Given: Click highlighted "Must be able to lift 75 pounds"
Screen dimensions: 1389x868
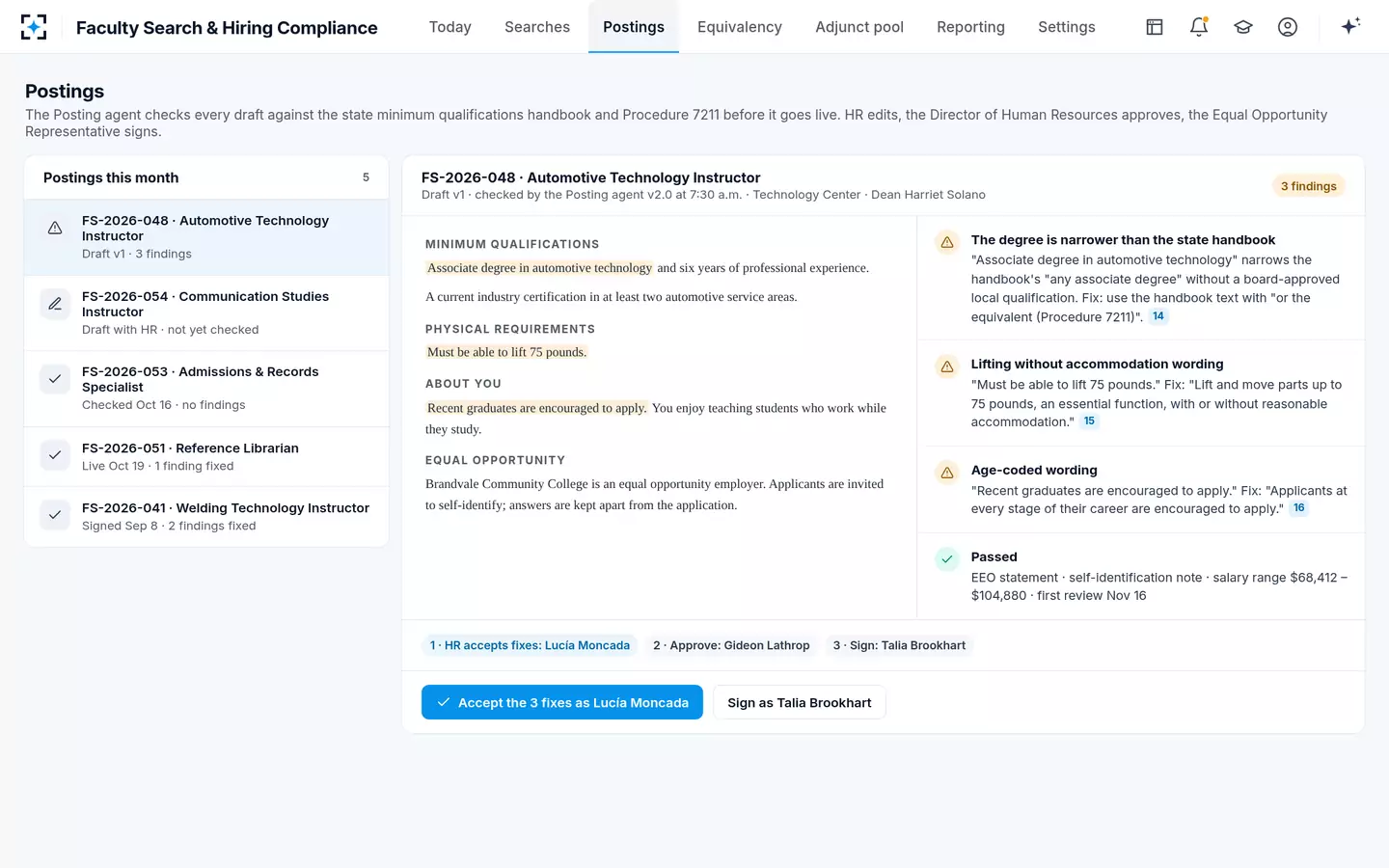Looking at the screenshot, I should pyautogui.click(x=506, y=352).
